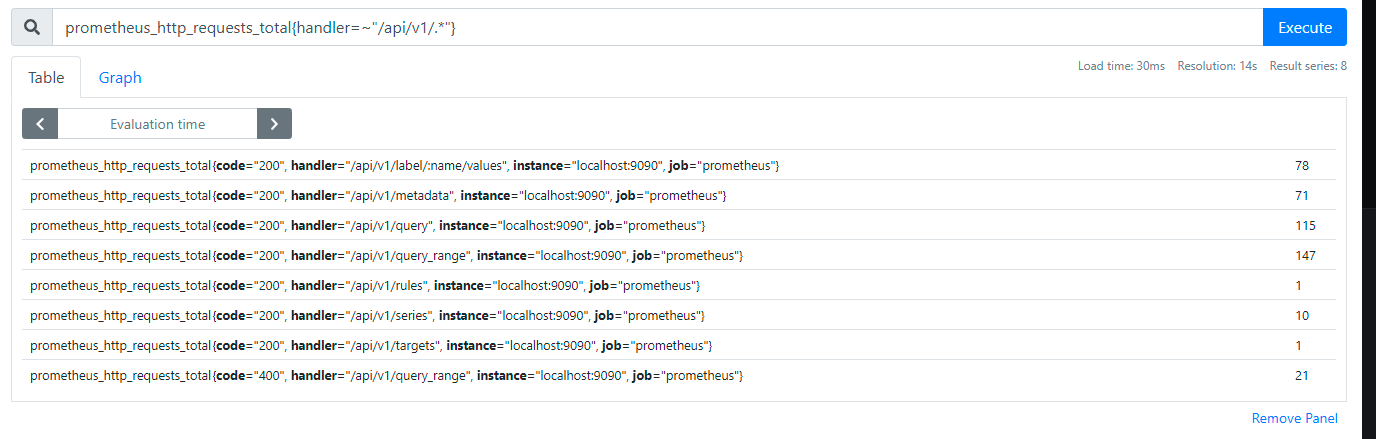The height and width of the screenshot is (439, 1376).
Task: Click the Result series: 8 stat text
Action: pos(1308,66)
